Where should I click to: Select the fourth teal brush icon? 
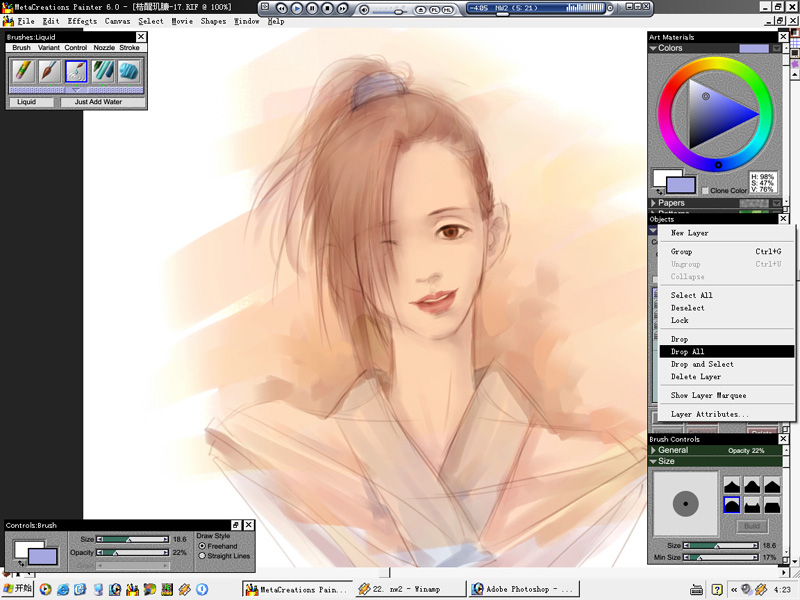[x=103, y=71]
